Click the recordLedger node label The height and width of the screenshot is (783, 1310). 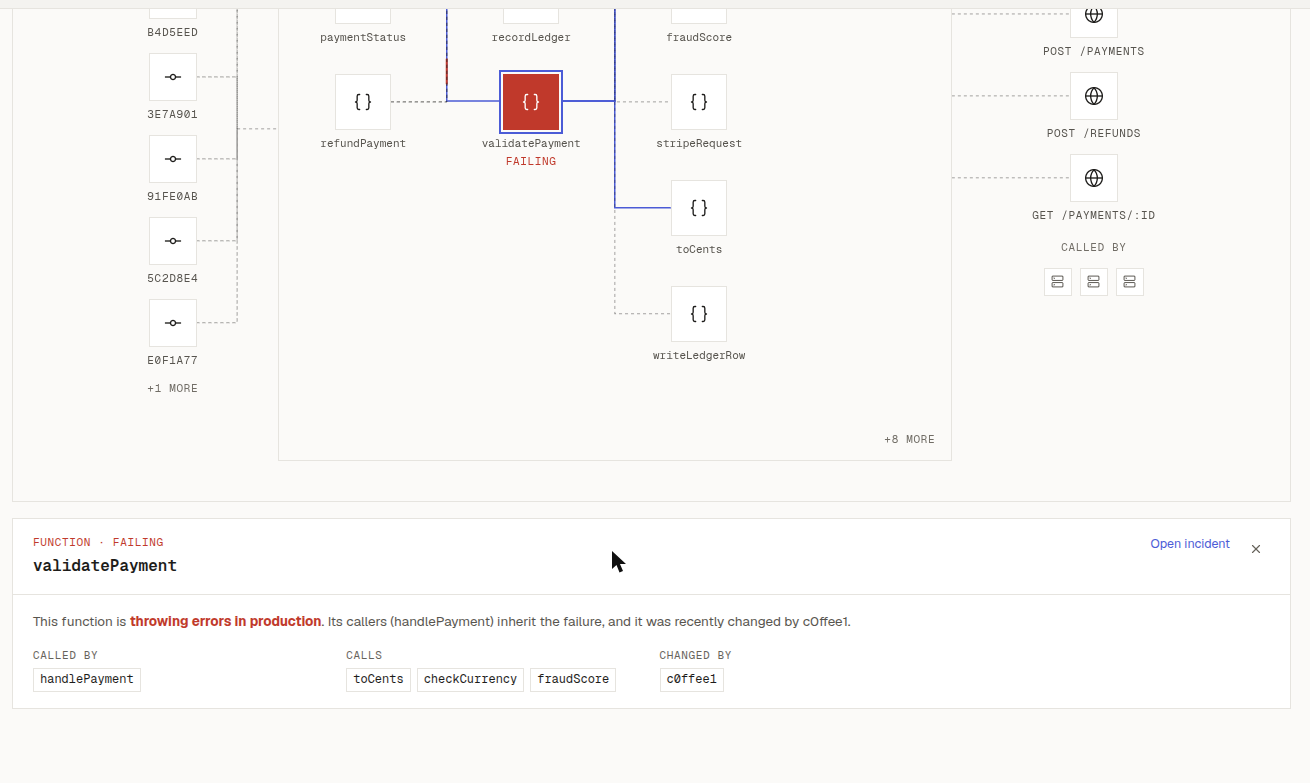[x=531, y=37]
